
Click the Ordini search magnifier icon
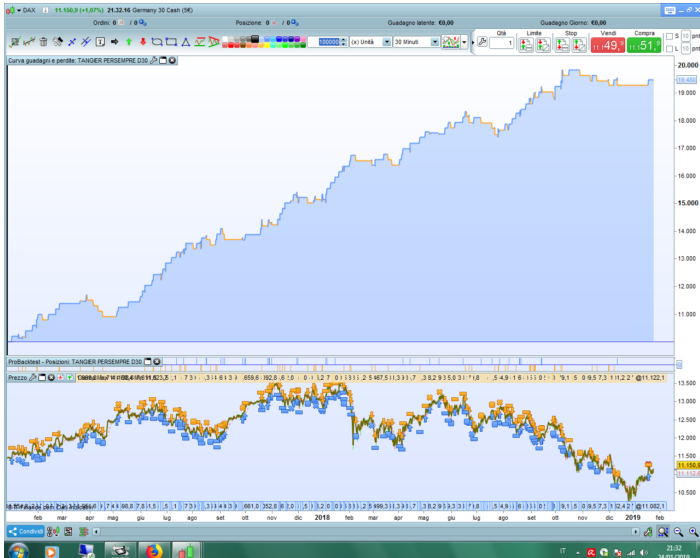142,22
